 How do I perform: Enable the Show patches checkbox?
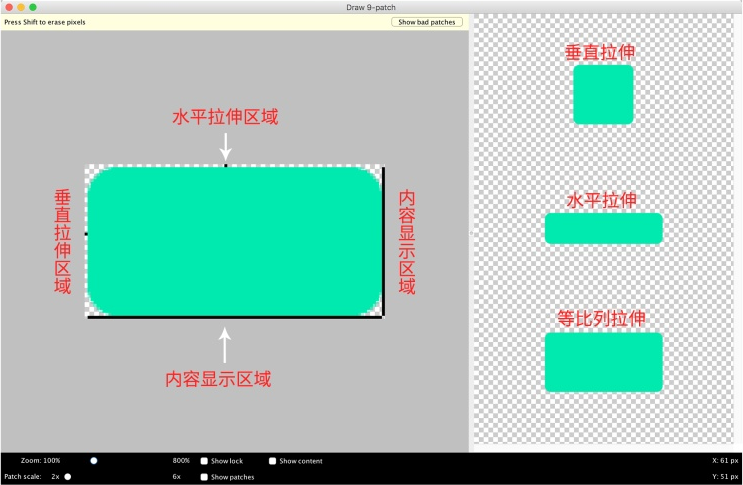205,477
